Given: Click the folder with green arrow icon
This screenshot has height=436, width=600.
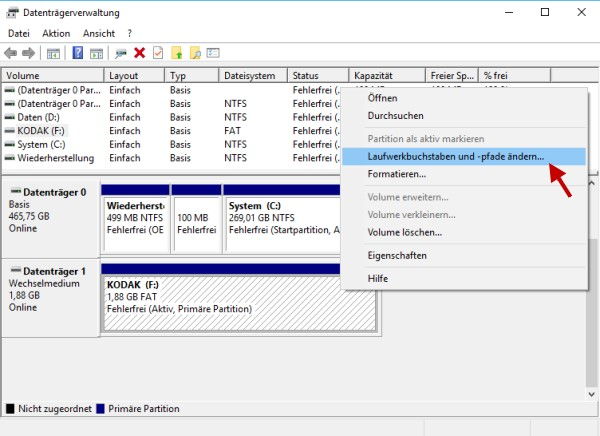Looking at the screenshot, I should tap(177, 53).
